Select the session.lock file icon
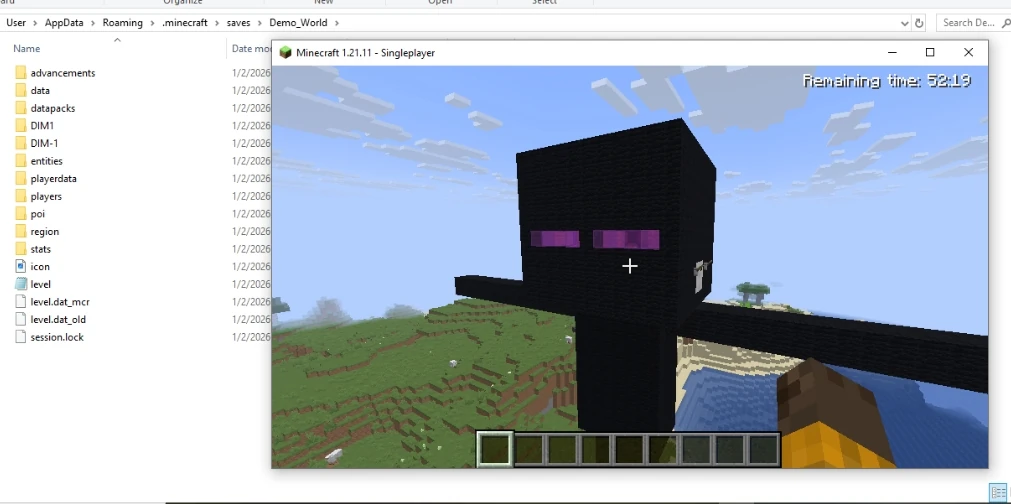1011x504 pixels. (x=20, y=337)
